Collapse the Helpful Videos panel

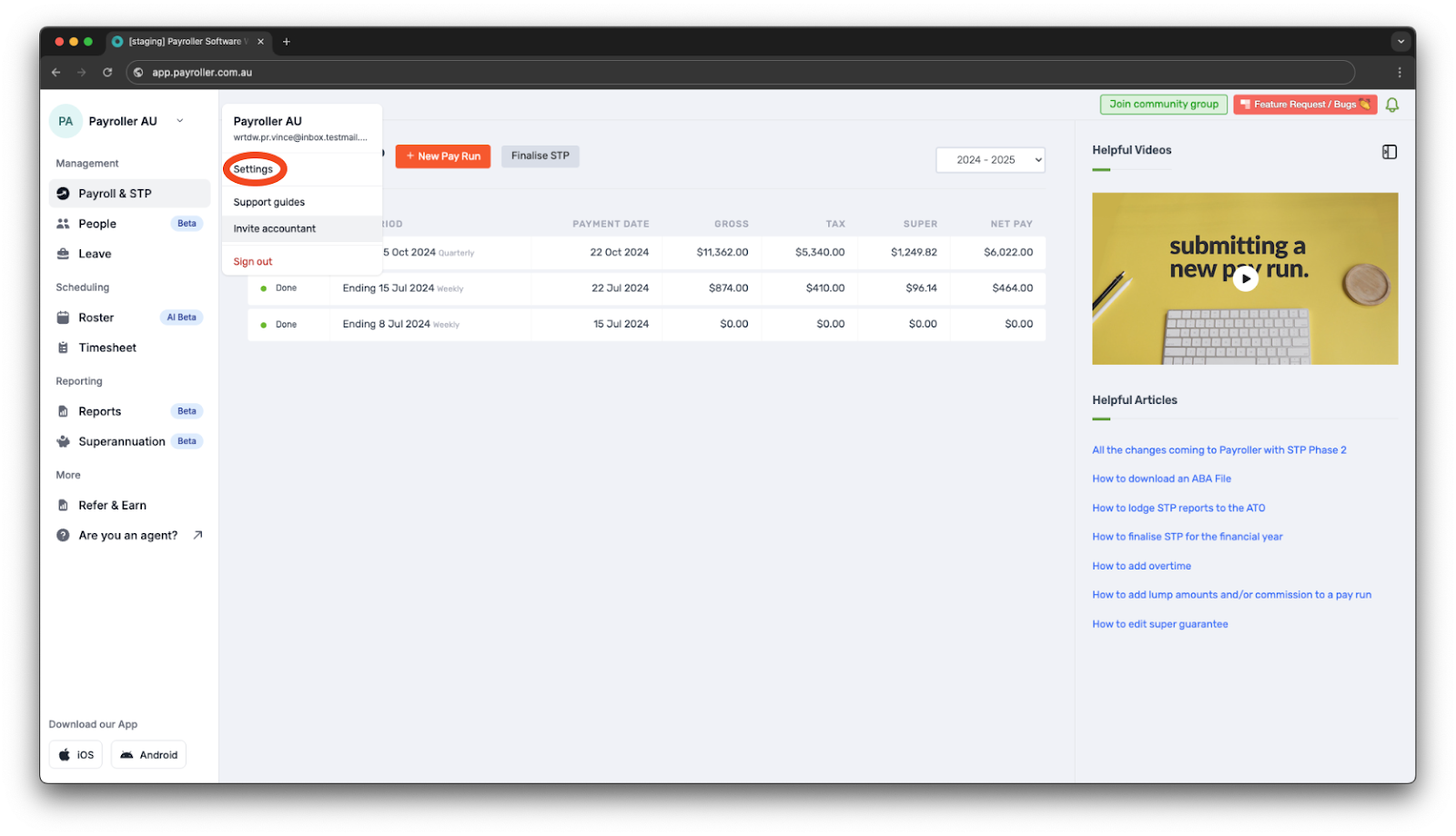[1390, 151]
